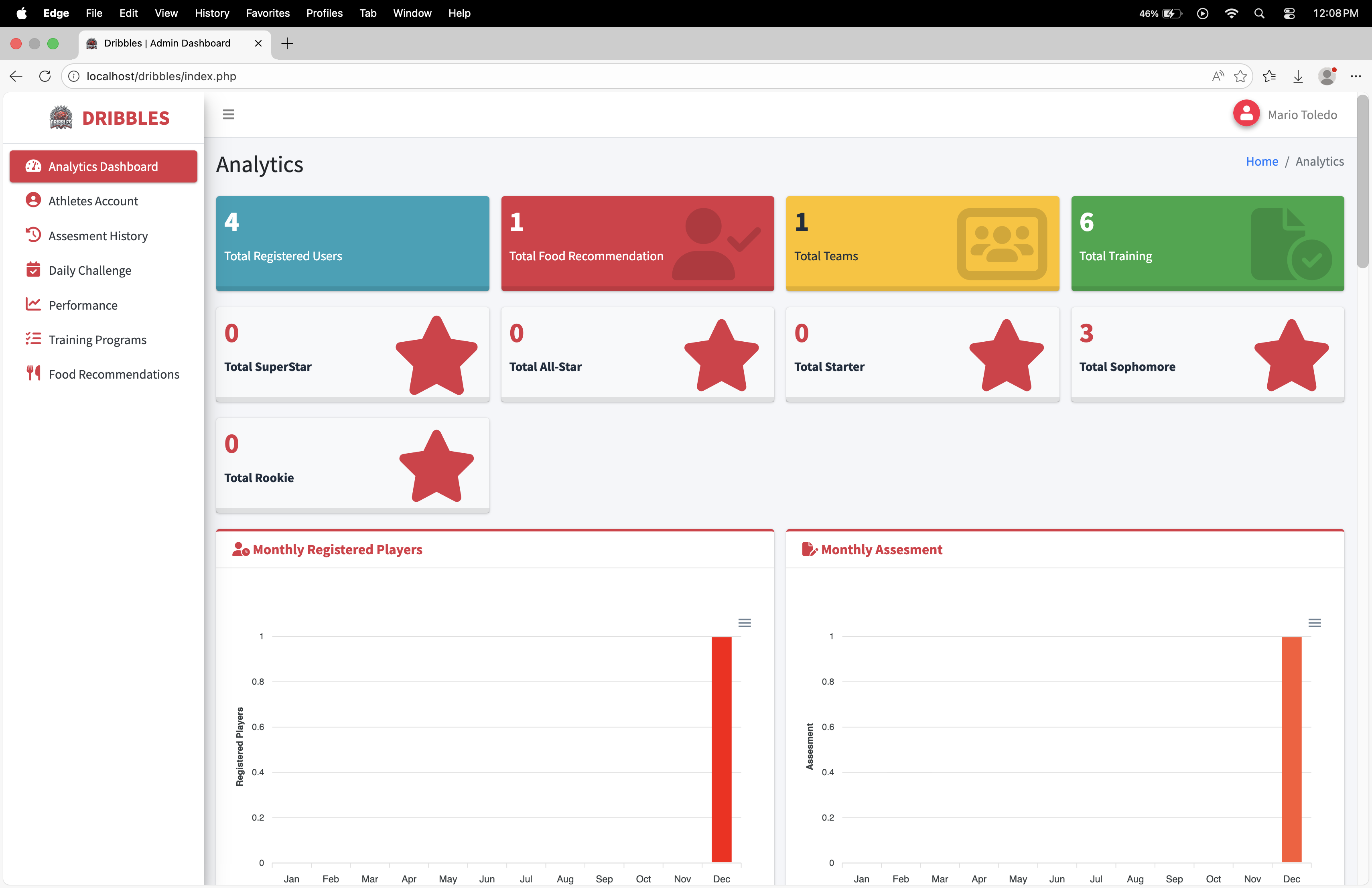Click the Mario Toledo user avatar
1372x888 pixels.
click(1246, 114)
